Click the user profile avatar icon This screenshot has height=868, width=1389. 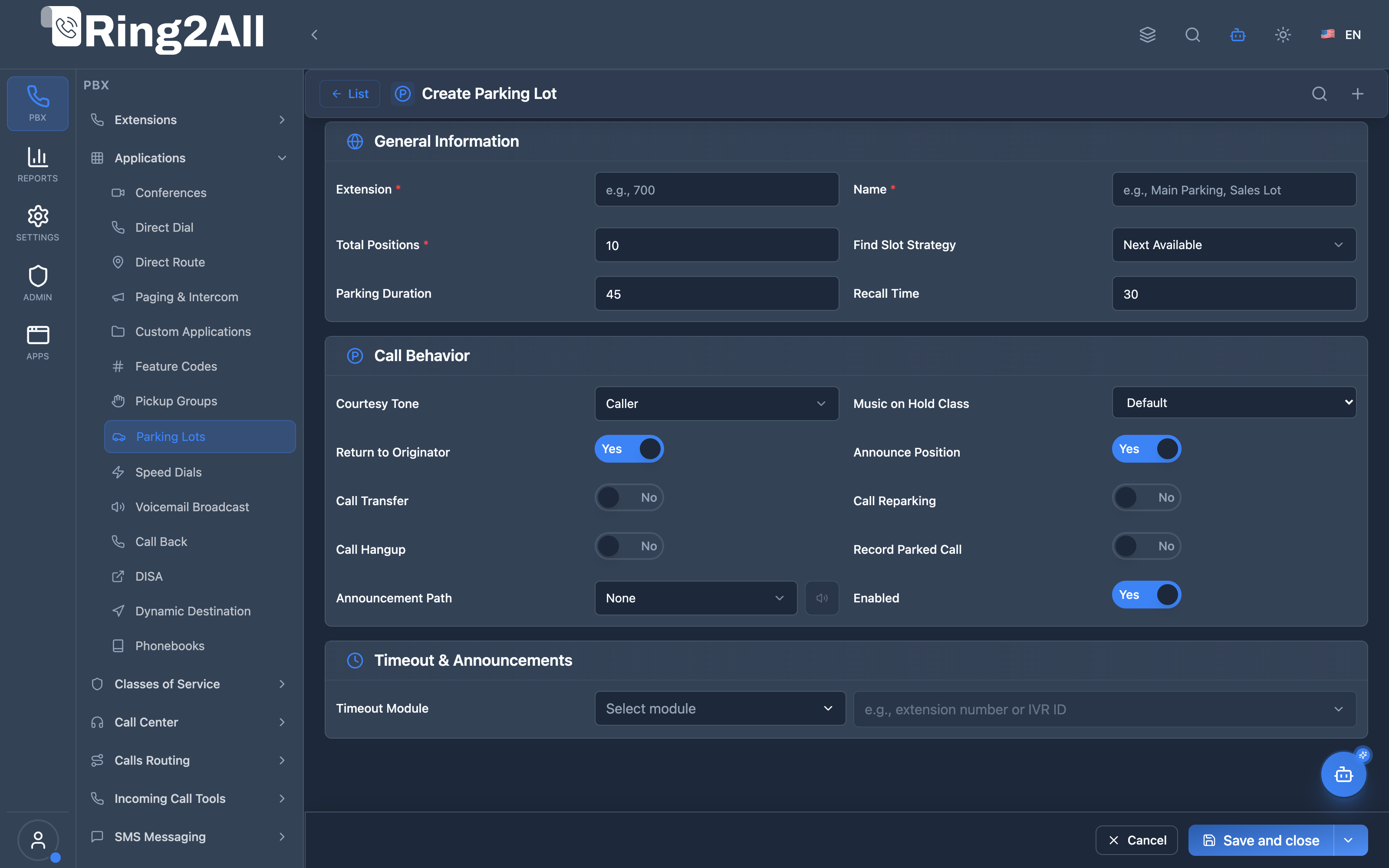point(38,841)
